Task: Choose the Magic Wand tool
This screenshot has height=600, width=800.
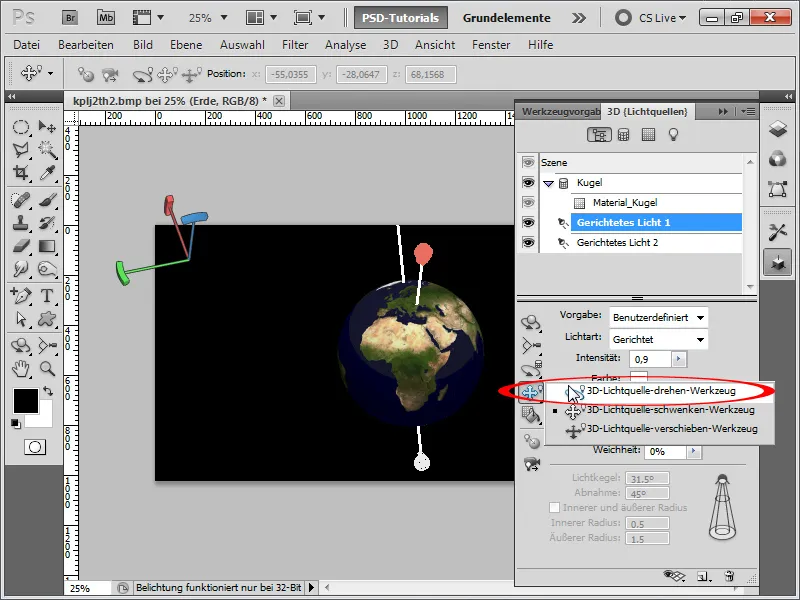Action: coord(47,149)
